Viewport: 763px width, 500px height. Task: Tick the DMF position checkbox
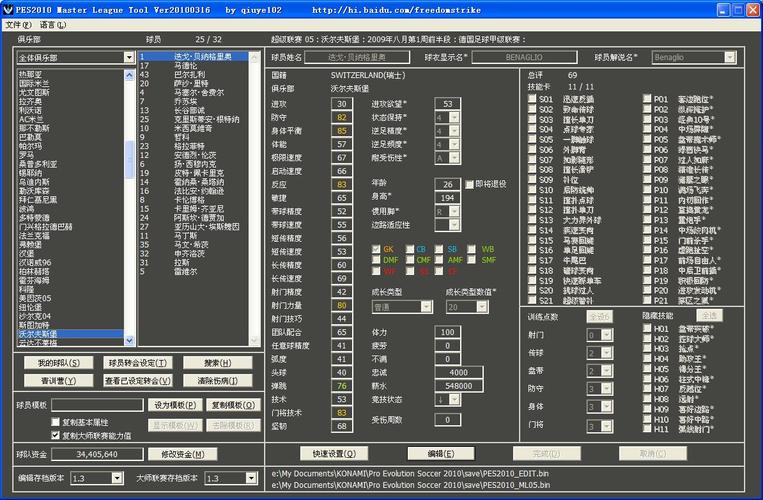pos(376,260)
